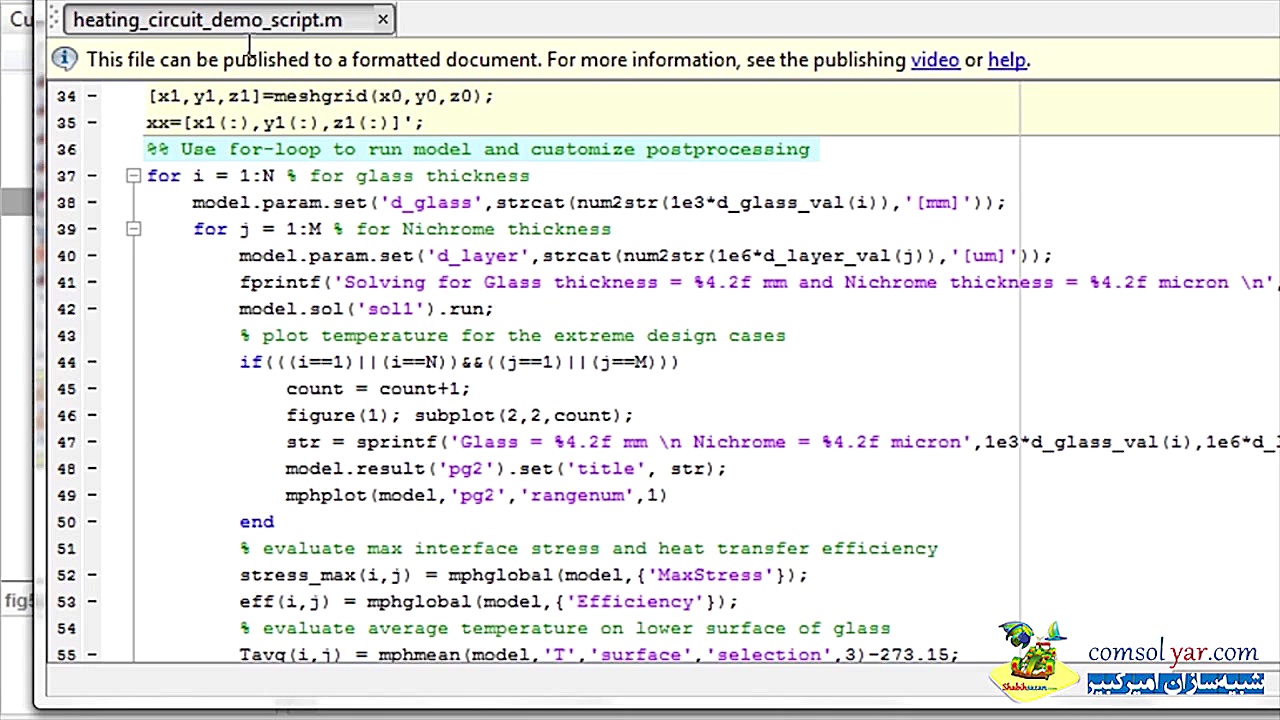Click the 'count = count+1;' line
Image resolution: width=1280 pixels, height=720 pixels.
[378, 389]
